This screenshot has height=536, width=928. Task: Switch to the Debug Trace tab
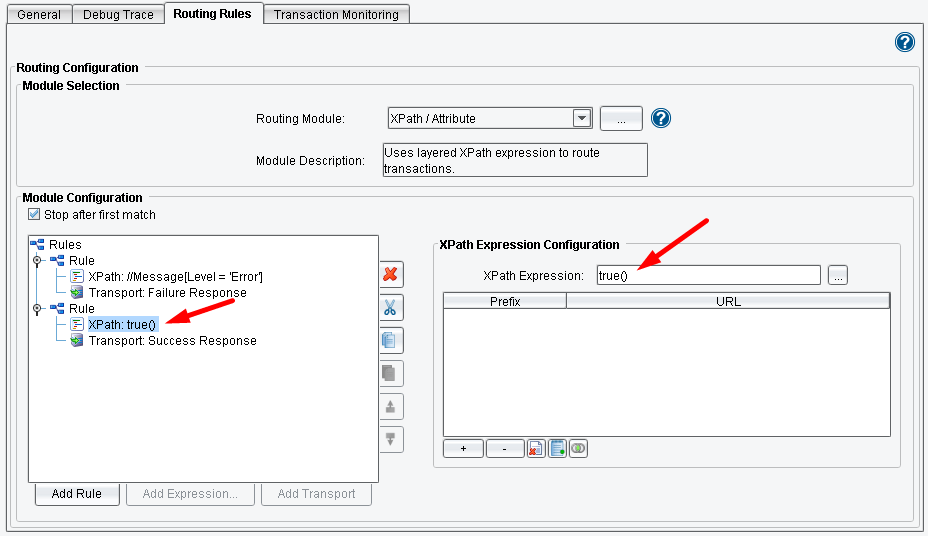[x=118, y=15]
